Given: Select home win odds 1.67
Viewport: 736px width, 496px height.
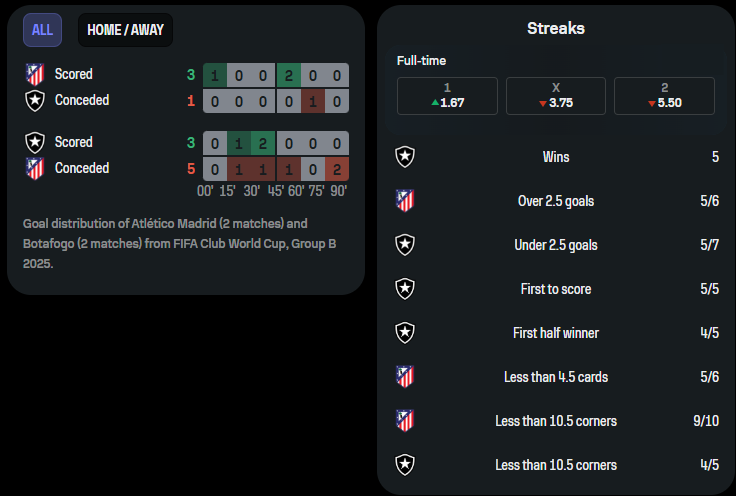Looking at the screenshot, I should (x=447, y=96).
